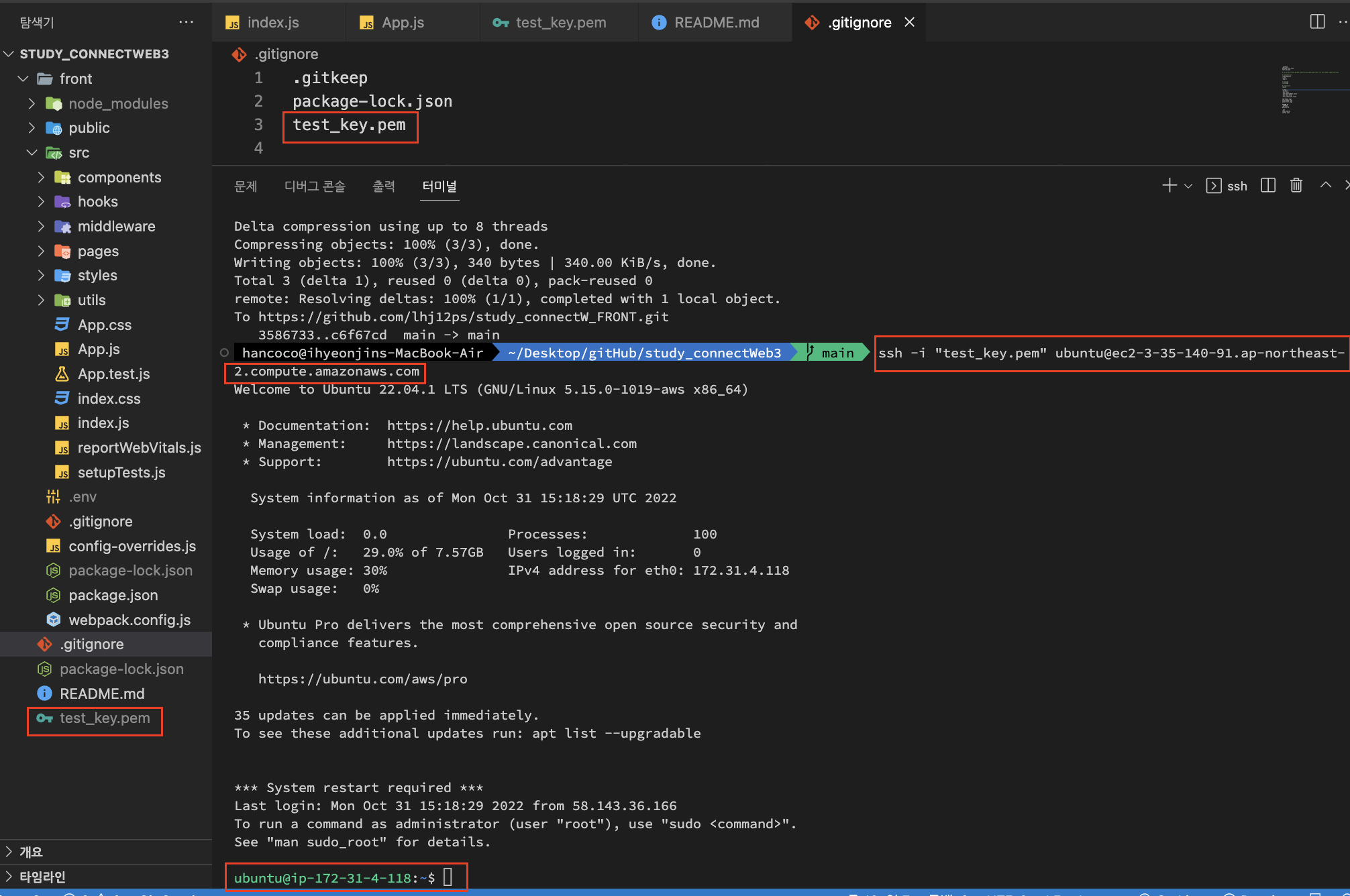
Task: Create a new terminal with plus icon
Action: click(x=1169, y=186)
